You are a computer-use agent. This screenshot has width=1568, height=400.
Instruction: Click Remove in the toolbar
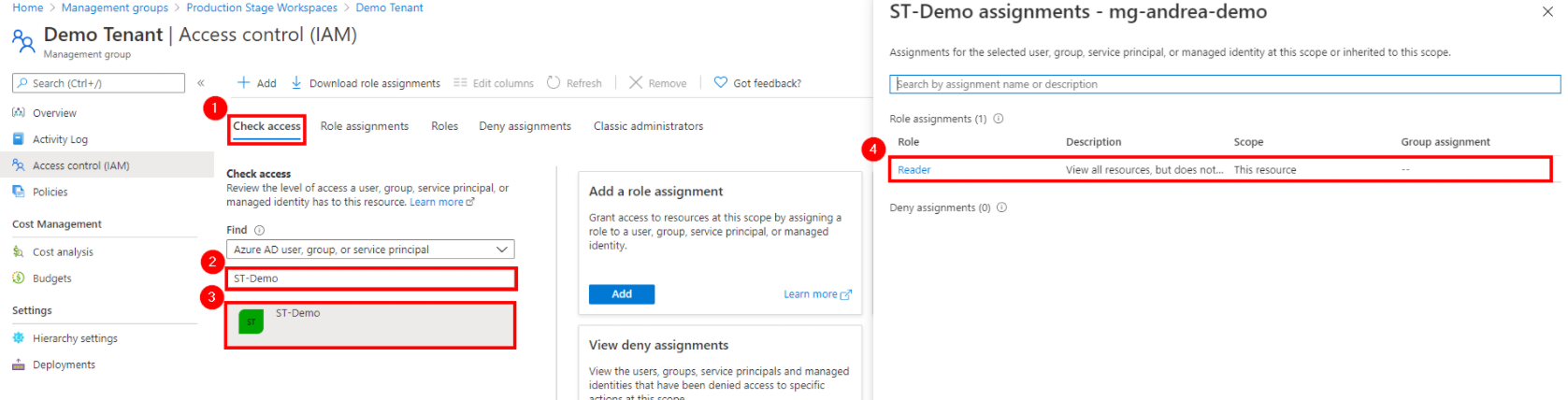pos(658,83)
